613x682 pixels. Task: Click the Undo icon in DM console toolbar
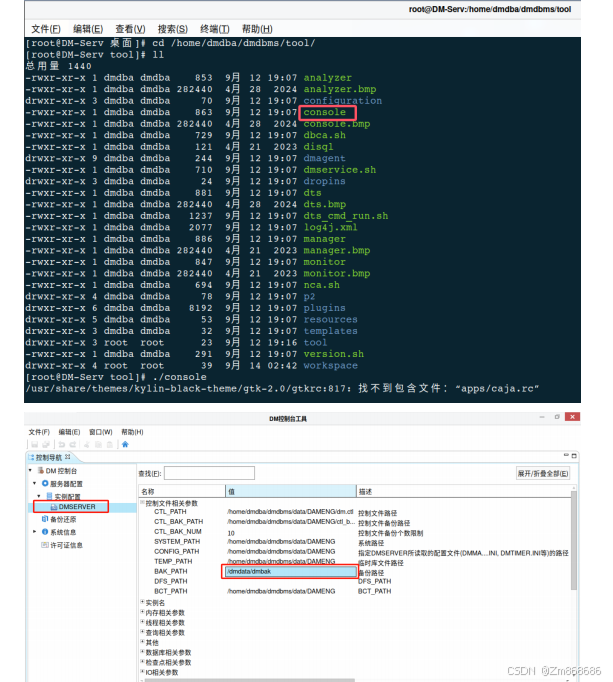coord(61,444)
